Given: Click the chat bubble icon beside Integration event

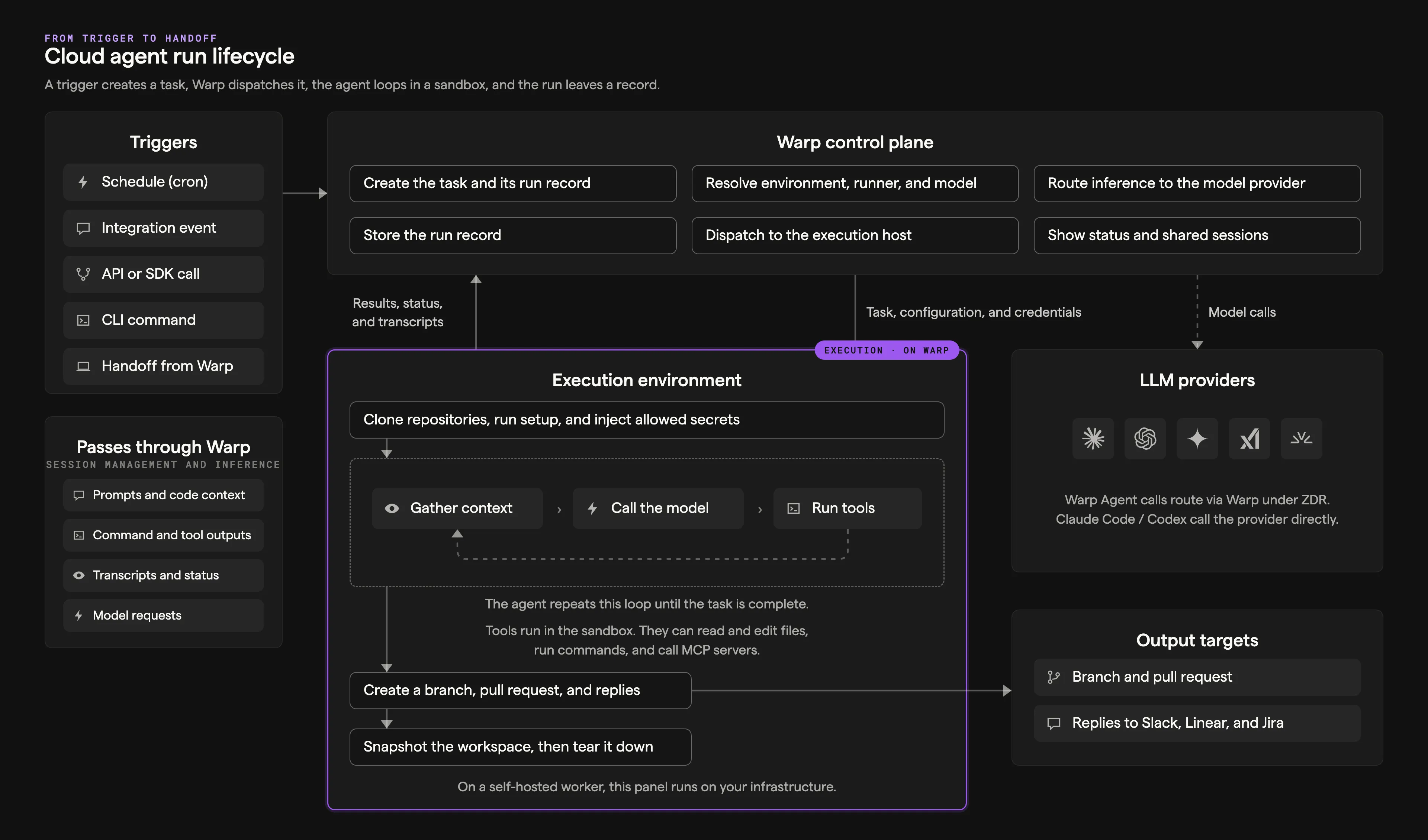Looking at the screenshot, I should (83, 228).
